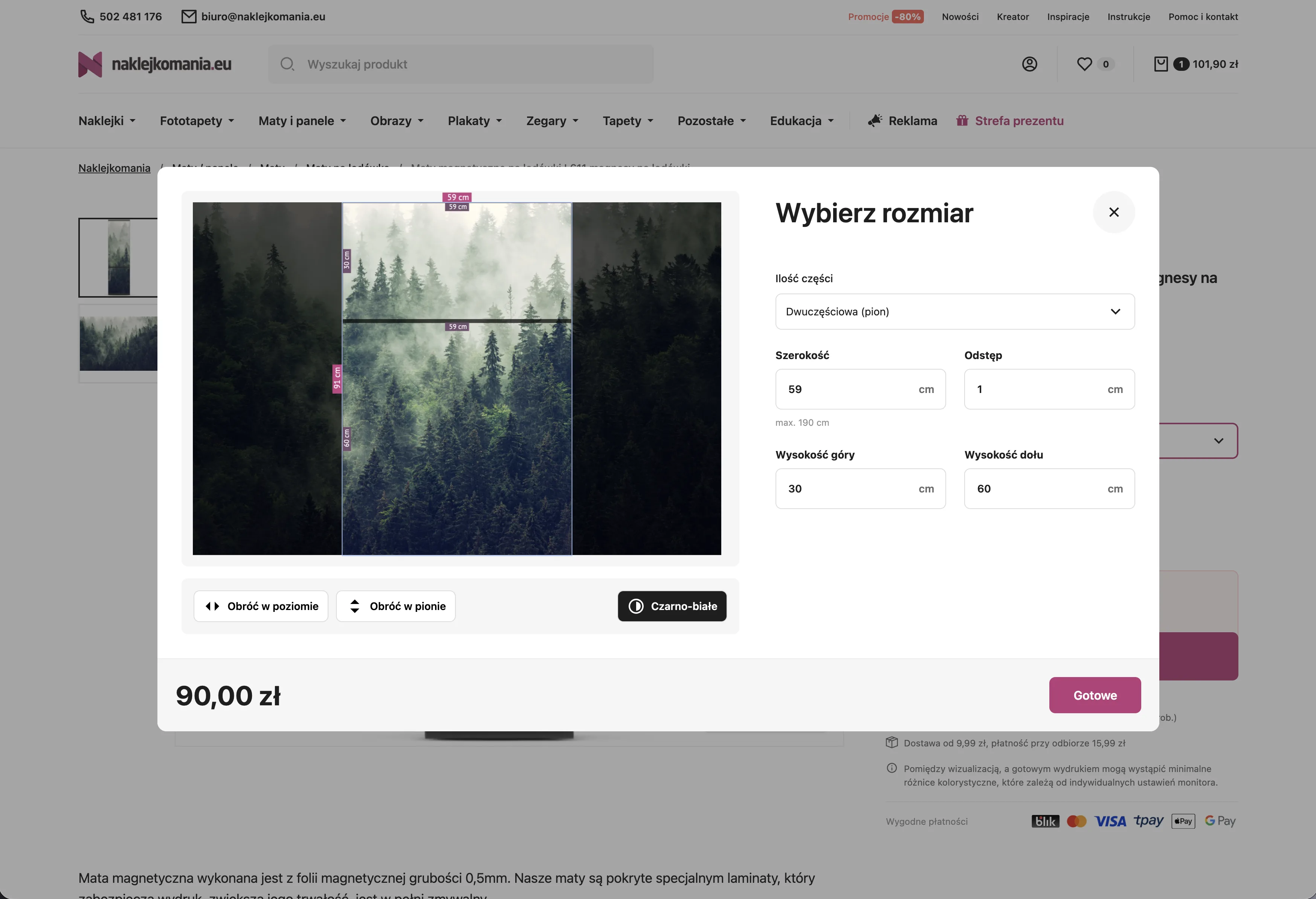Click the Gotowe button
The image size is (1316, 899).
tap(1095, 695)
